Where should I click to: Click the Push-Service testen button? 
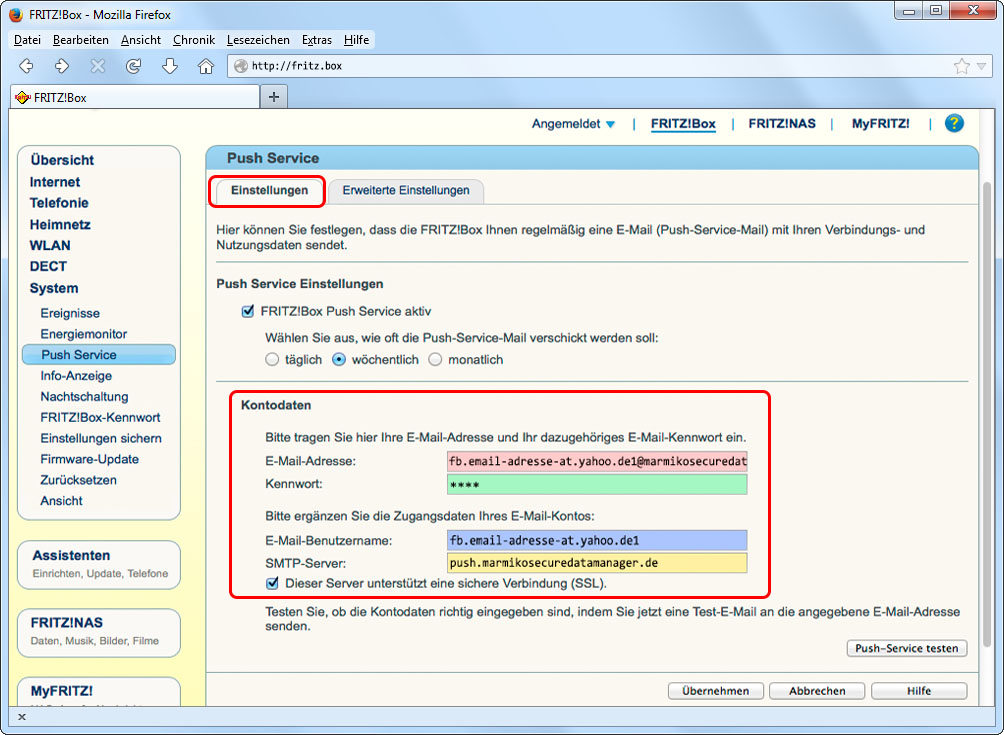(907, 648)
